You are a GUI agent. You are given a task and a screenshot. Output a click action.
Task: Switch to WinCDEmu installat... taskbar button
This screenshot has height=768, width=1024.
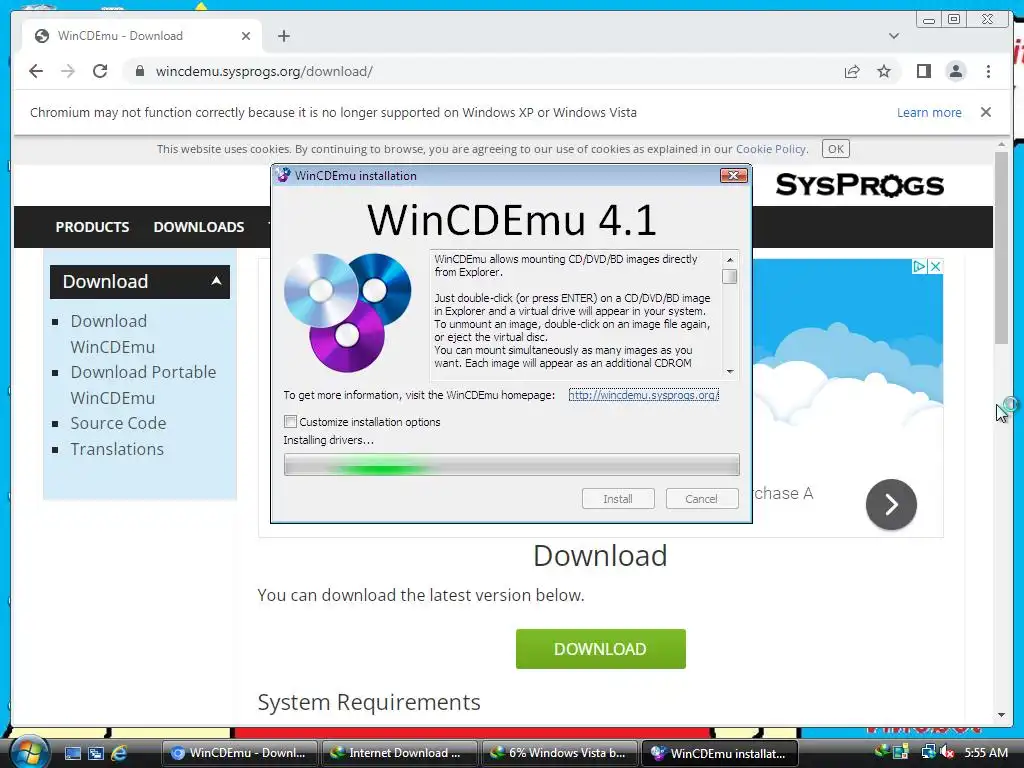[720, 753]
